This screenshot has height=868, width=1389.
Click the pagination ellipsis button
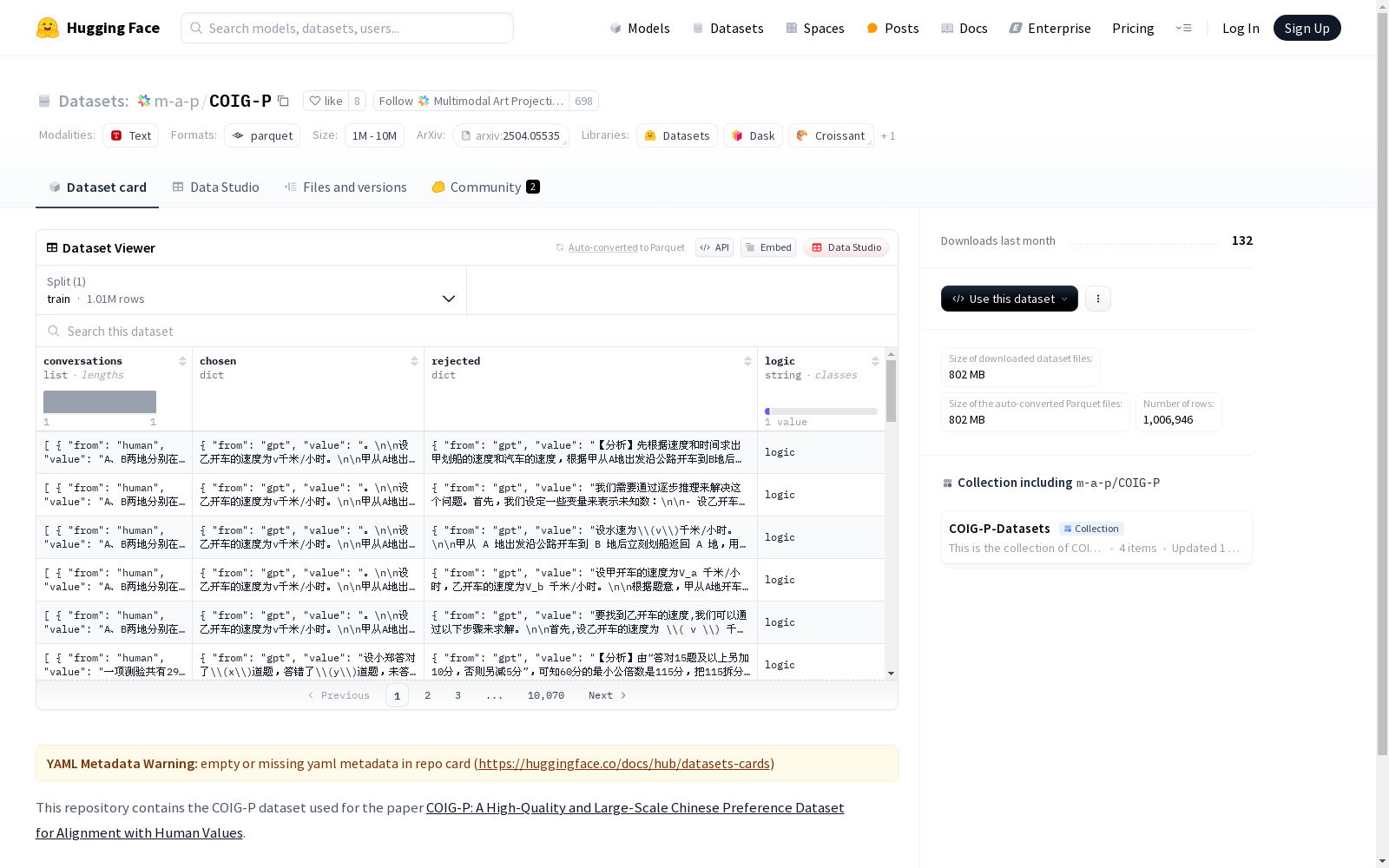(494, 695)
